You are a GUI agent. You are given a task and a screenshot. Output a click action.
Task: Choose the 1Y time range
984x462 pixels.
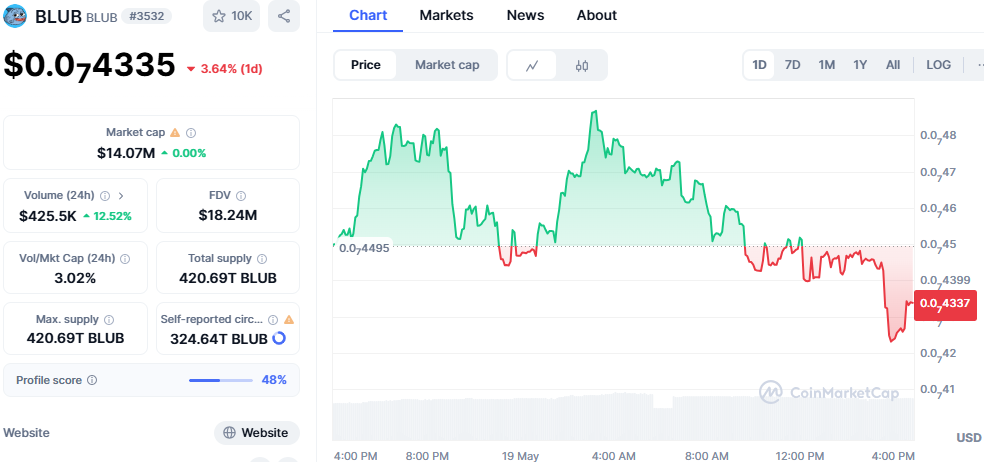pos(860,65)
